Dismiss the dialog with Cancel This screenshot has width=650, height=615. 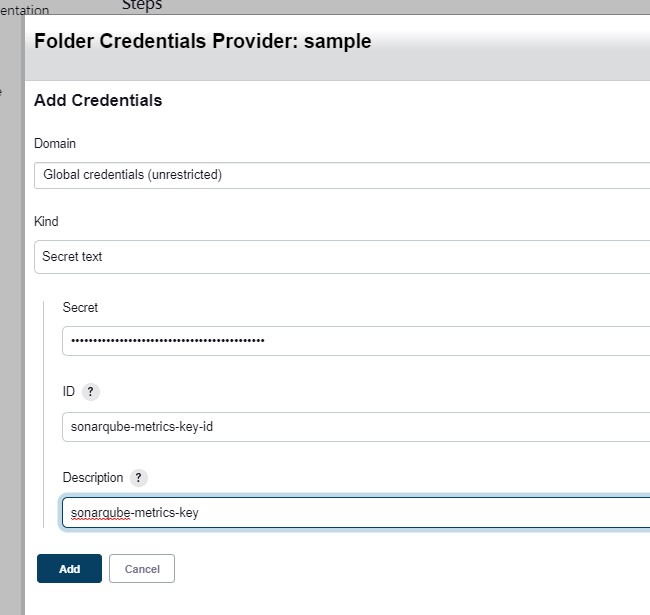(142, 569)
